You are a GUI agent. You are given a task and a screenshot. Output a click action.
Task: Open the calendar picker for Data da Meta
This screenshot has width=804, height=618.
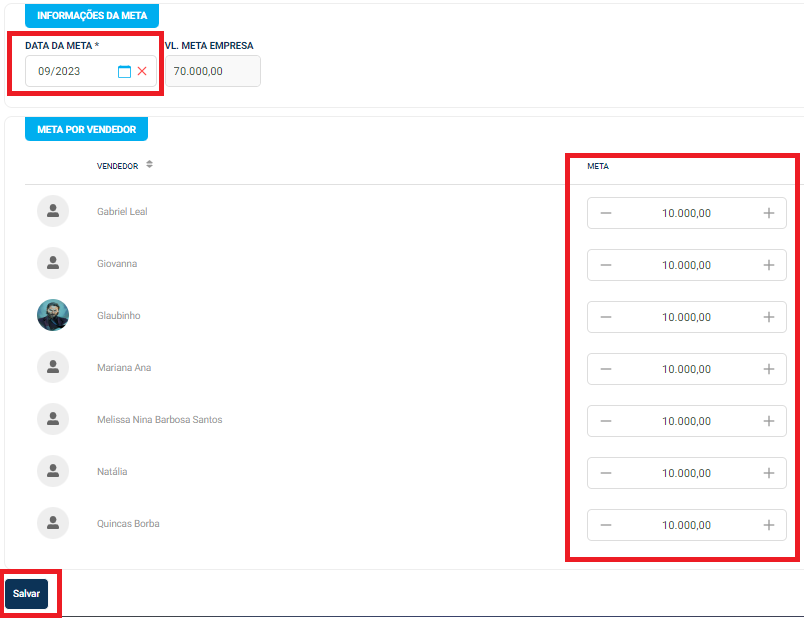[125, 71]
